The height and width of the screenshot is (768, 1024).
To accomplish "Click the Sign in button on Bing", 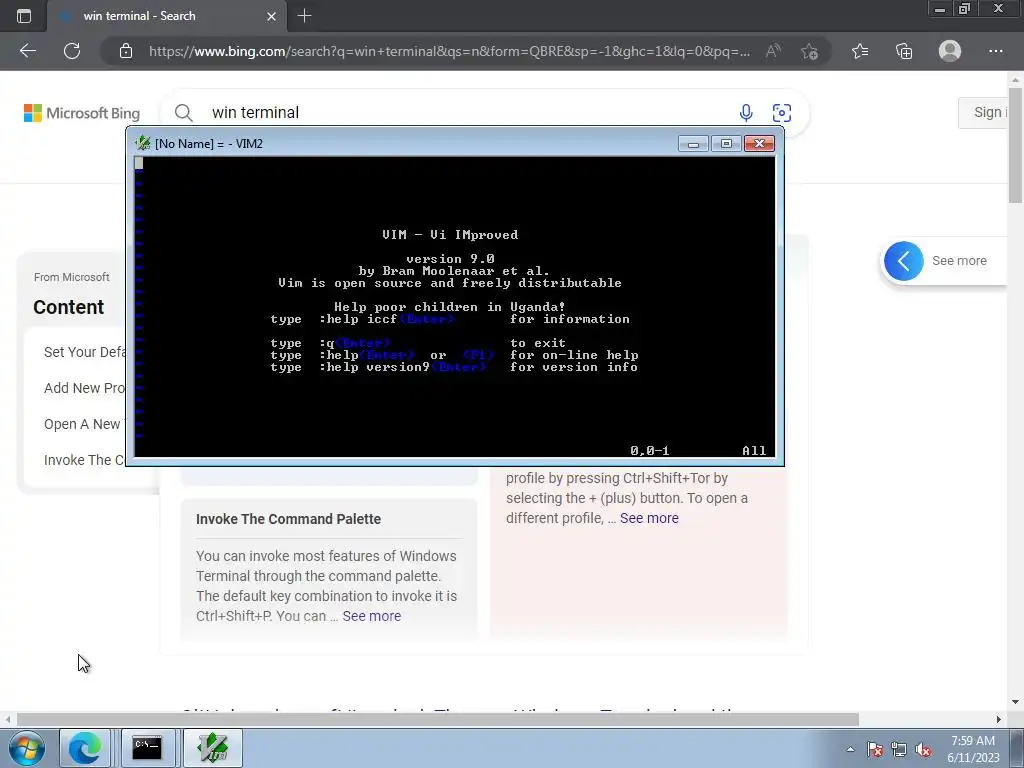I will pyautogui.click(x=983, y=112).
